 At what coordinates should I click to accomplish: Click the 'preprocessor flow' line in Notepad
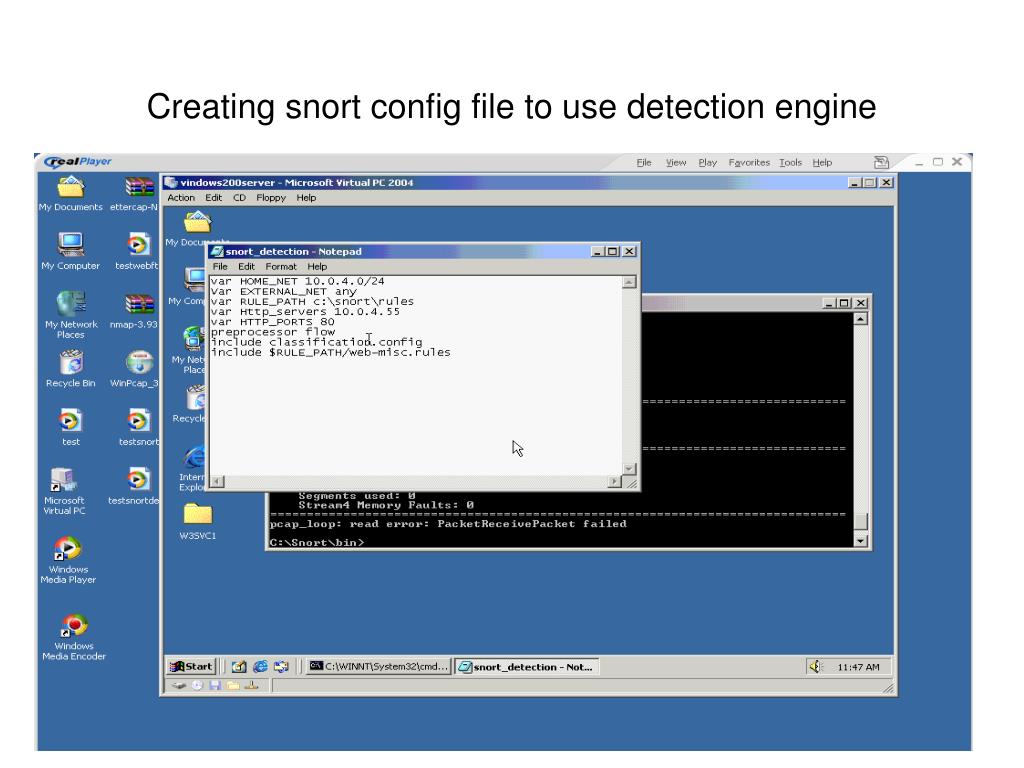coord(272,332)
